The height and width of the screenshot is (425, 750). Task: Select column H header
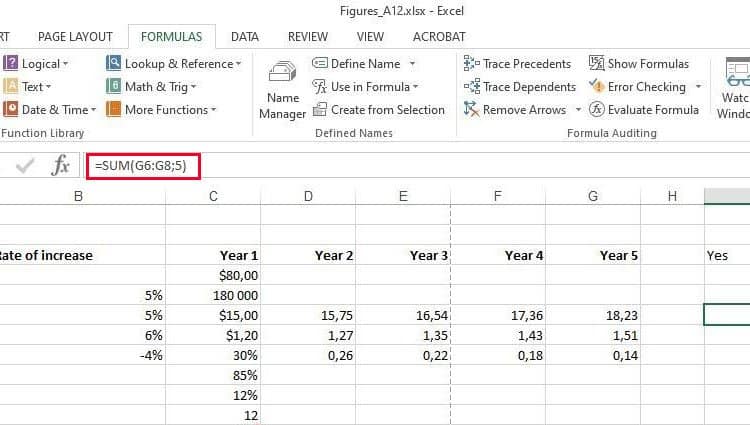672,196
